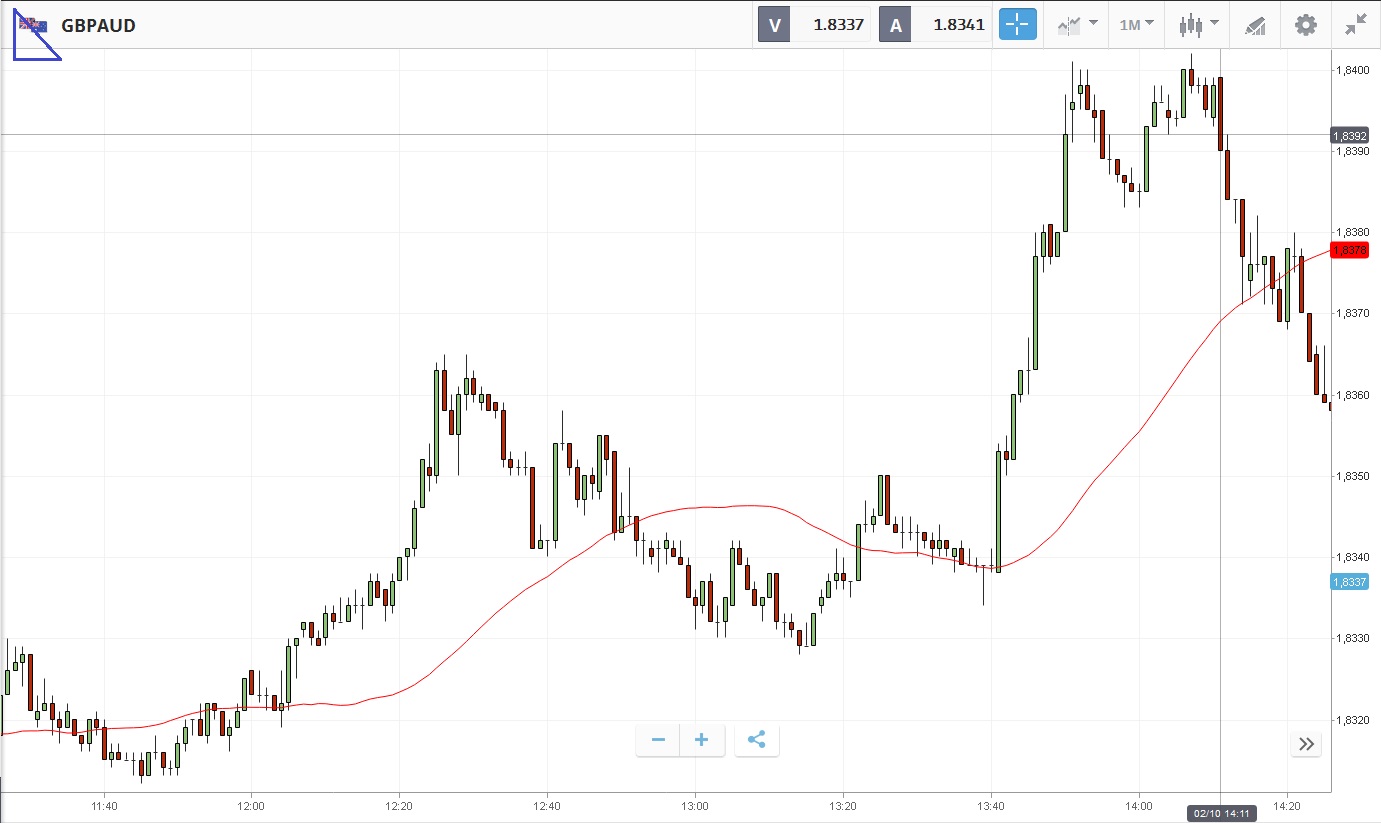Zoom out the chart with minus
This screenshot has height=823, width=1381.
pyautogui.click(x=658, y=740)
